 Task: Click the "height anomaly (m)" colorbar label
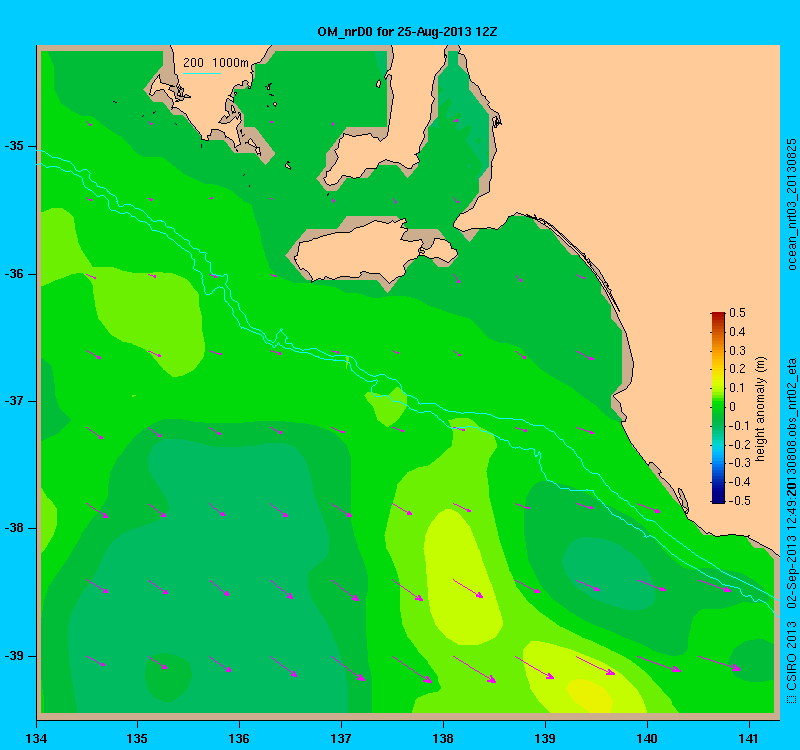[x=761, y=409]
